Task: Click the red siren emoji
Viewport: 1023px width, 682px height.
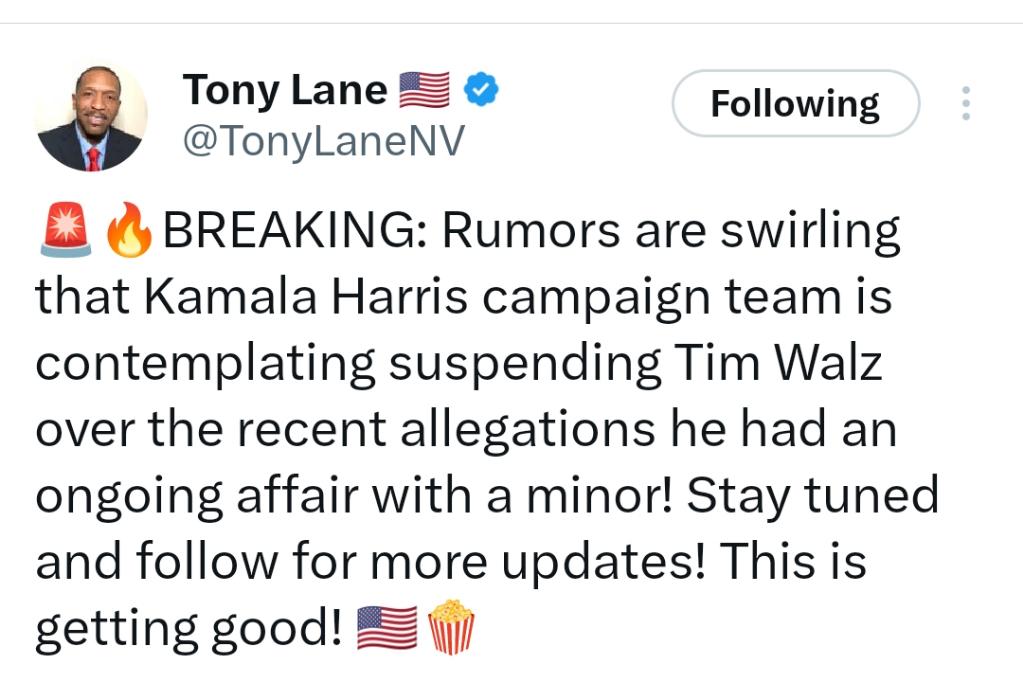Action: point(66,232)
